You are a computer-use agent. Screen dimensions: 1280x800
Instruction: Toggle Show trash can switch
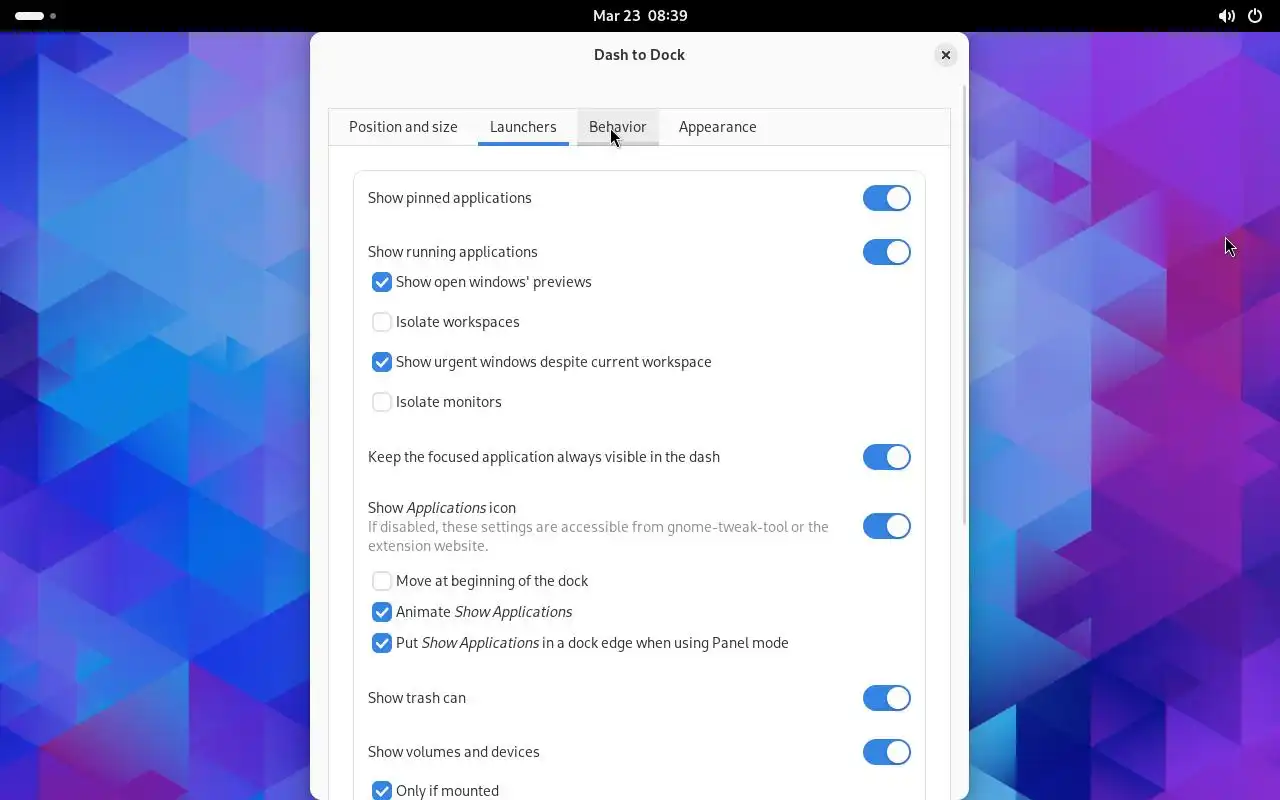pyautogui.click(x=887, y=698)
